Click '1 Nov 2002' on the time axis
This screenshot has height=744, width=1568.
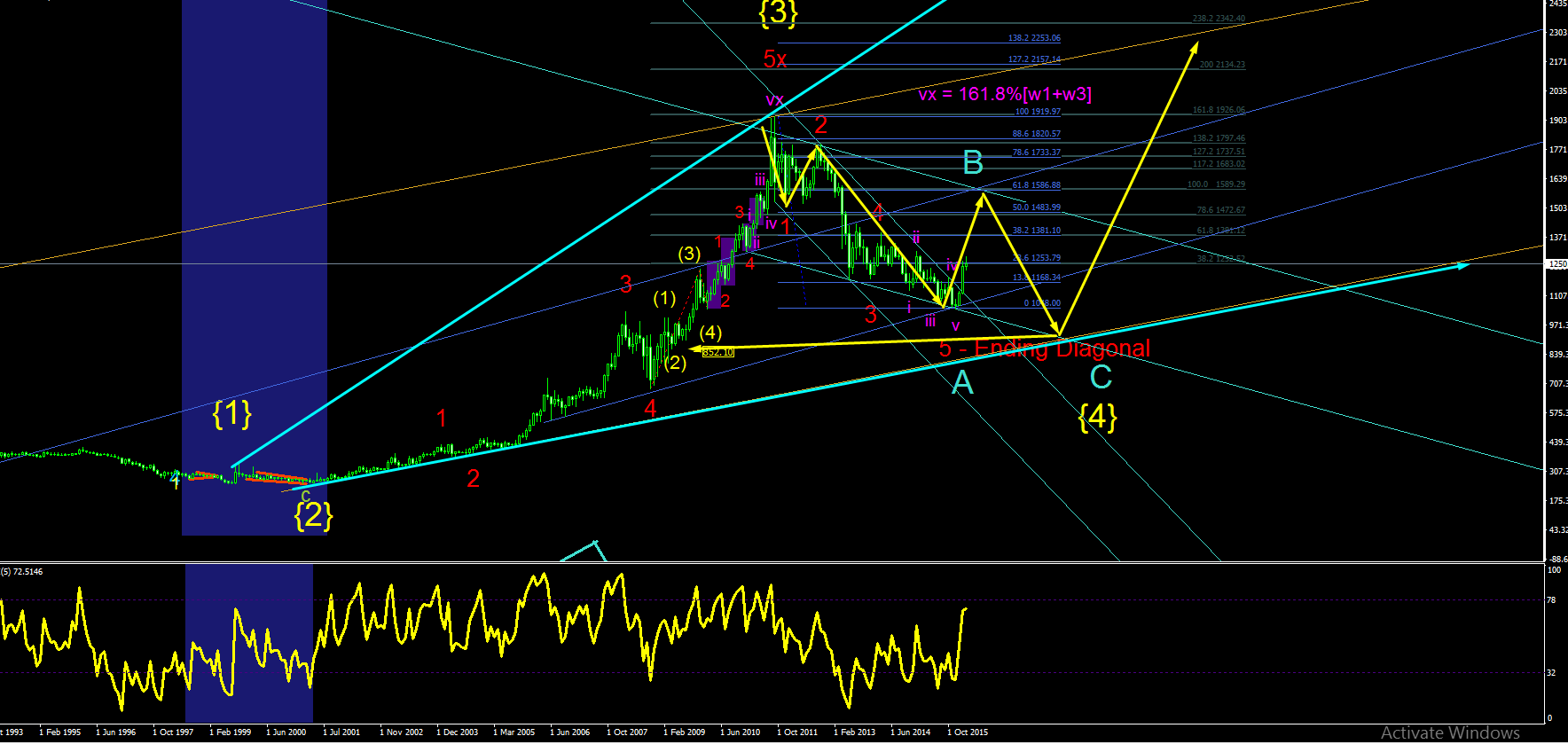(x=402, y=732)
